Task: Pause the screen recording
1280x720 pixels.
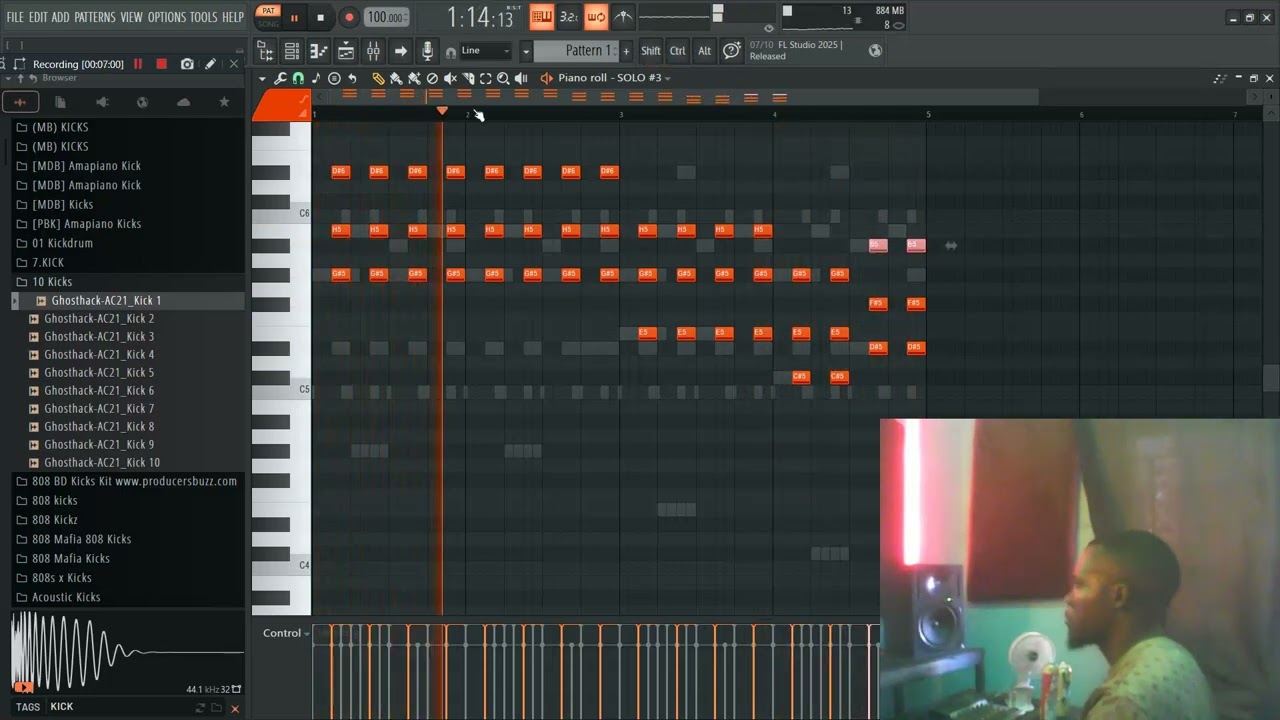Action: click(x=138, y=64)
